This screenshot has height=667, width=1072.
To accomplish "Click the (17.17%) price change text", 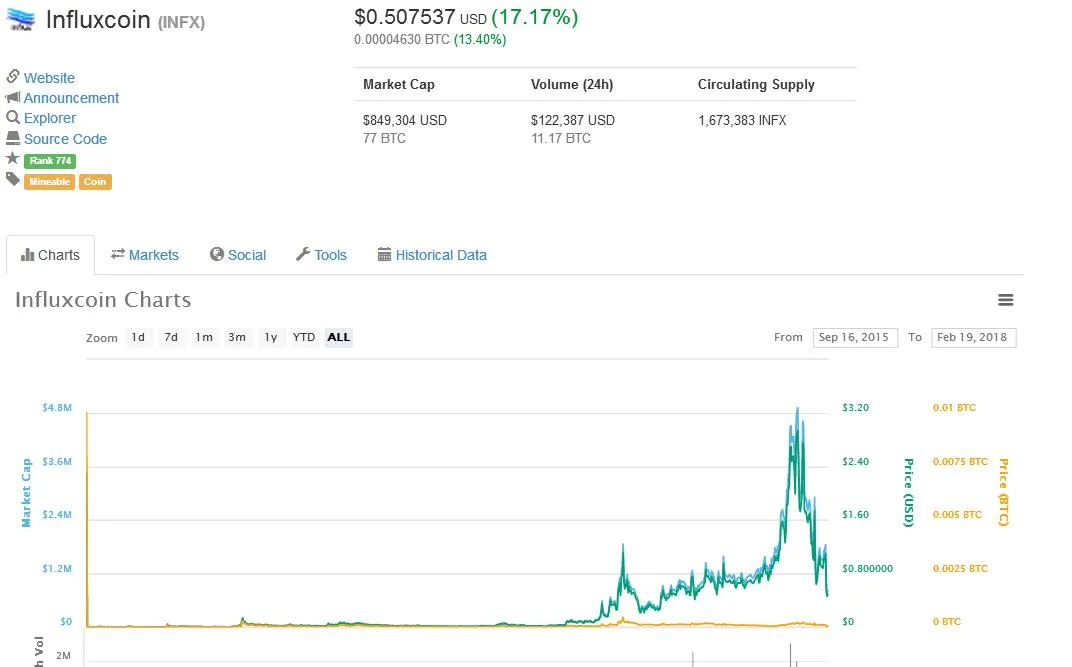I will [535, 17].
